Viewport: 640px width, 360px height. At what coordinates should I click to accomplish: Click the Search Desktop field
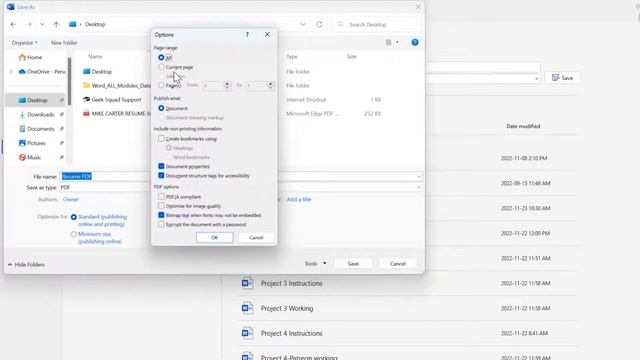(376, 24)
